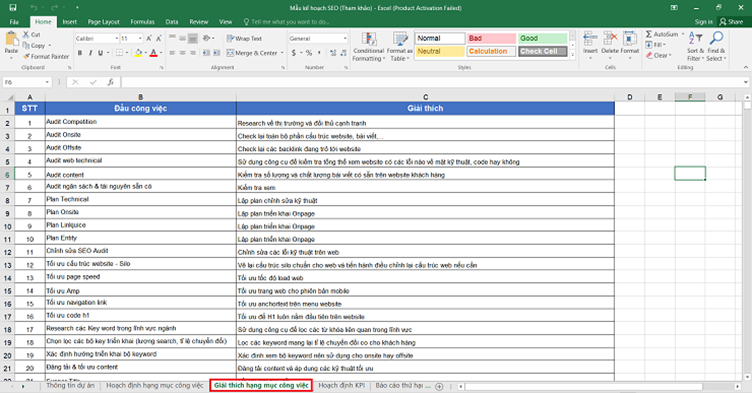Screen dimensions: 752x393
Task: Switch to the Page Layout tab
Action: click(104, 22)
